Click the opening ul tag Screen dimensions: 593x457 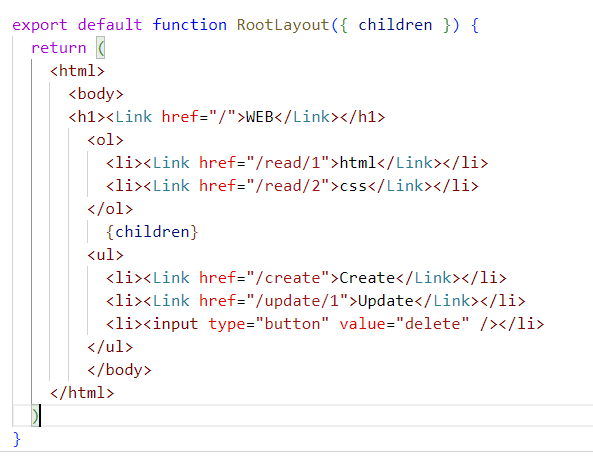click(105, 255)
